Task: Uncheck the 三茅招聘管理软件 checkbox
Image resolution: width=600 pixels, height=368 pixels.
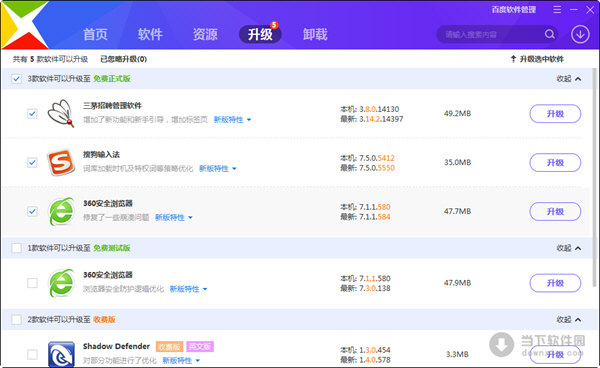Action: click(32, 114)
